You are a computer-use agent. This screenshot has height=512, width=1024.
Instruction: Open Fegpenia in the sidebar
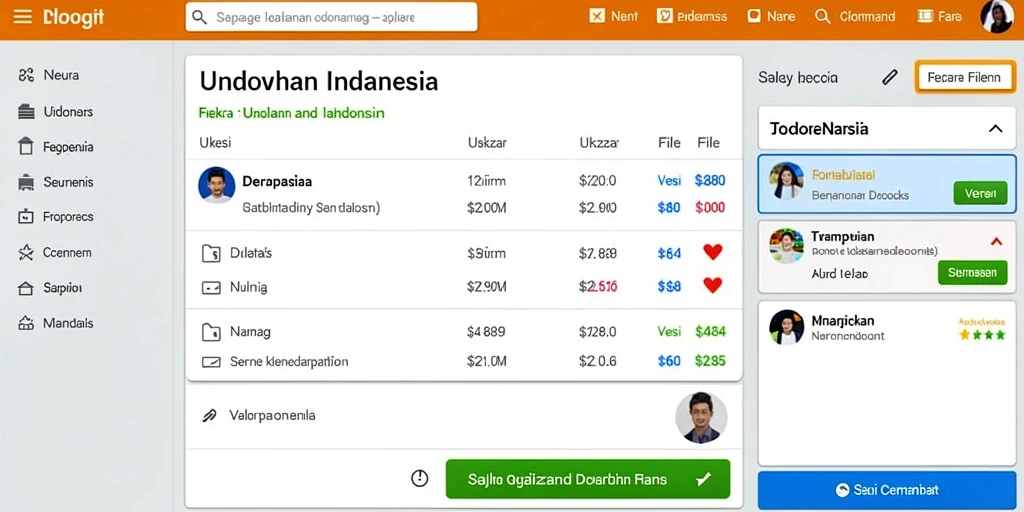tap(56, 147)
